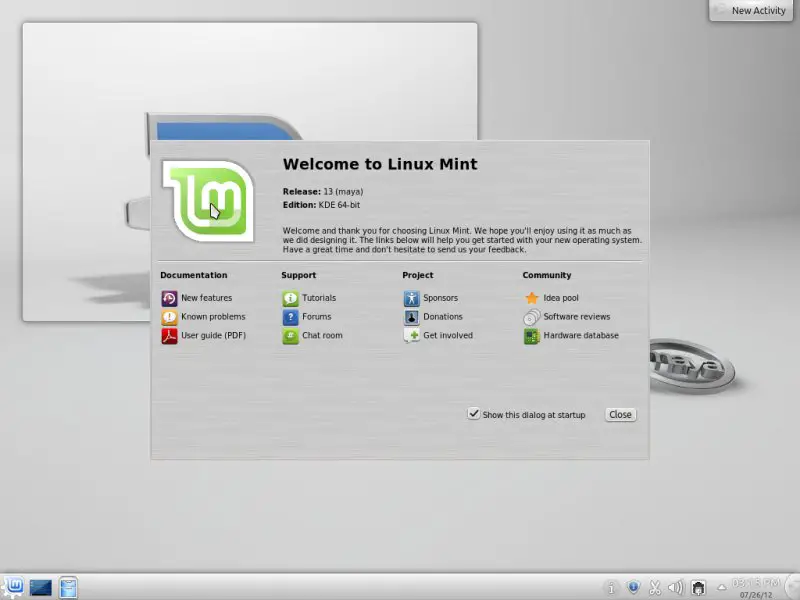Open the Klipper scissors tray icon

(655, 588)
